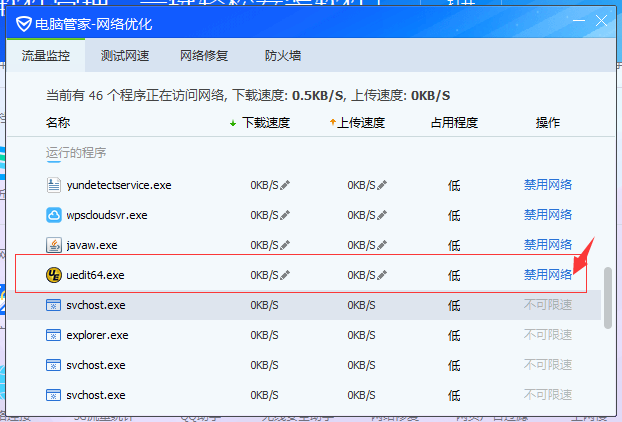Click the 名称 column header
This screenshot has height=422, width=622.
pos(58,123)
